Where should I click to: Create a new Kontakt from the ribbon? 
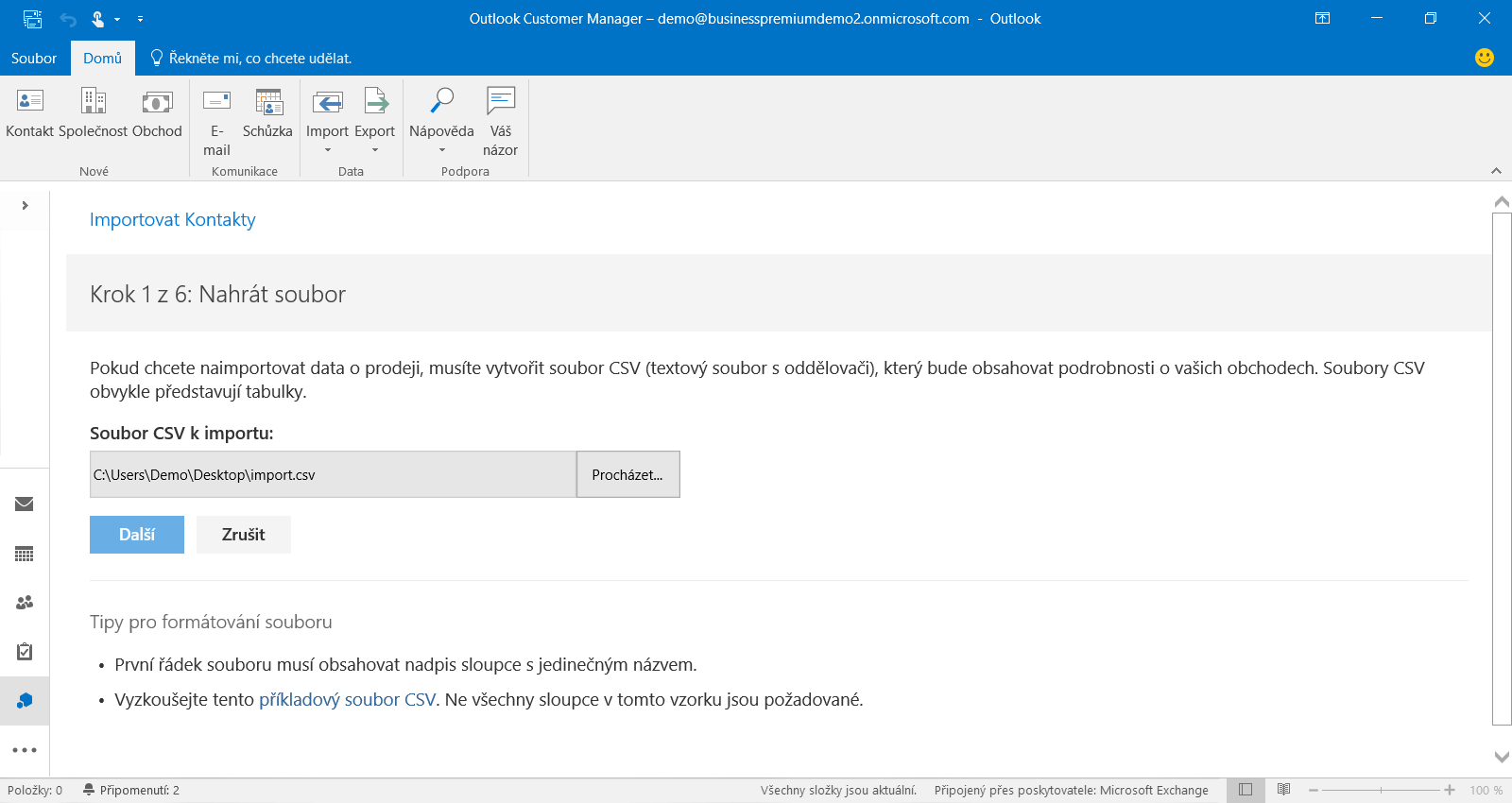[x=29, y=113]
